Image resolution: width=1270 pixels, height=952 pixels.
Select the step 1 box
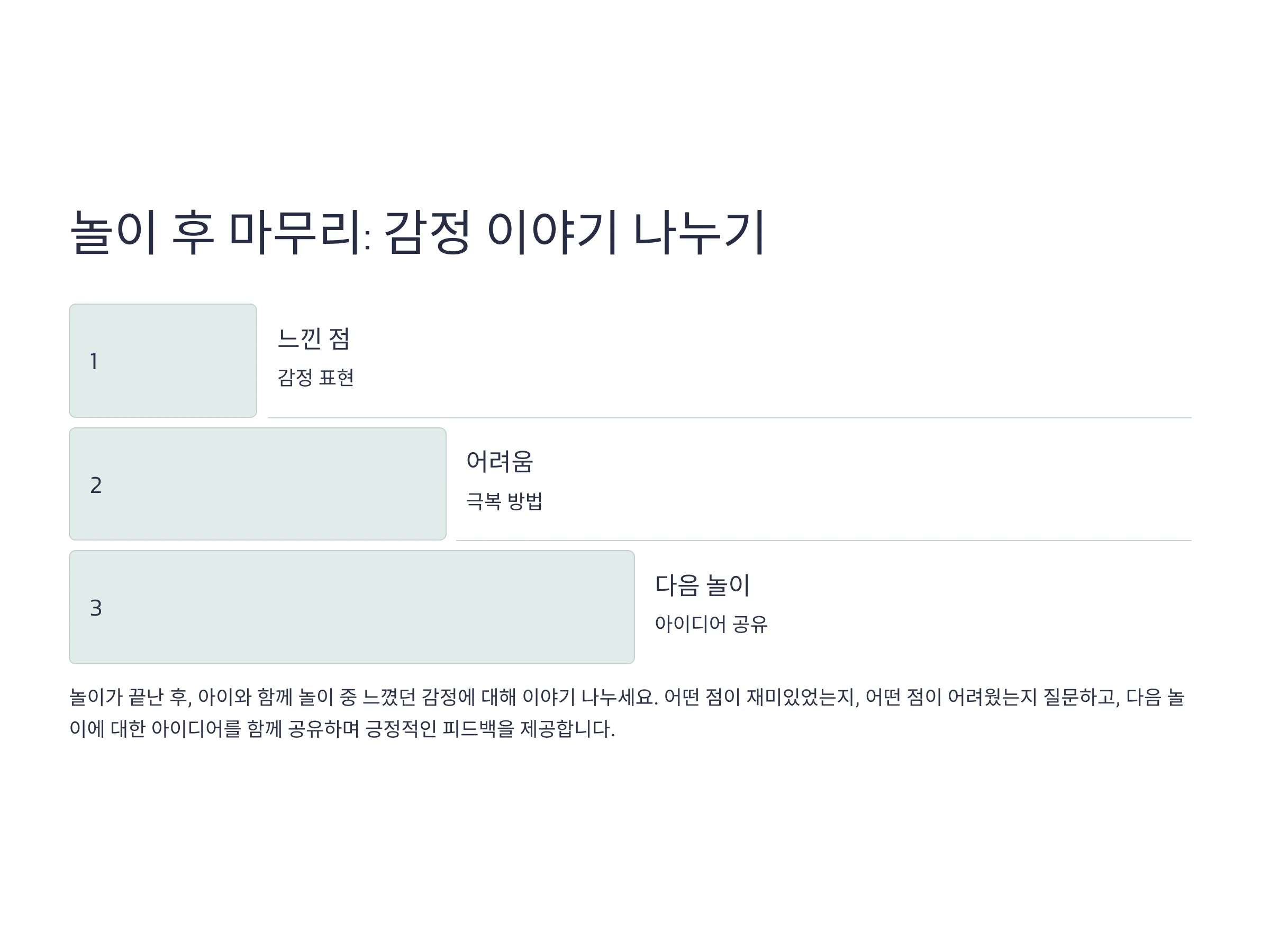point(163,361)
